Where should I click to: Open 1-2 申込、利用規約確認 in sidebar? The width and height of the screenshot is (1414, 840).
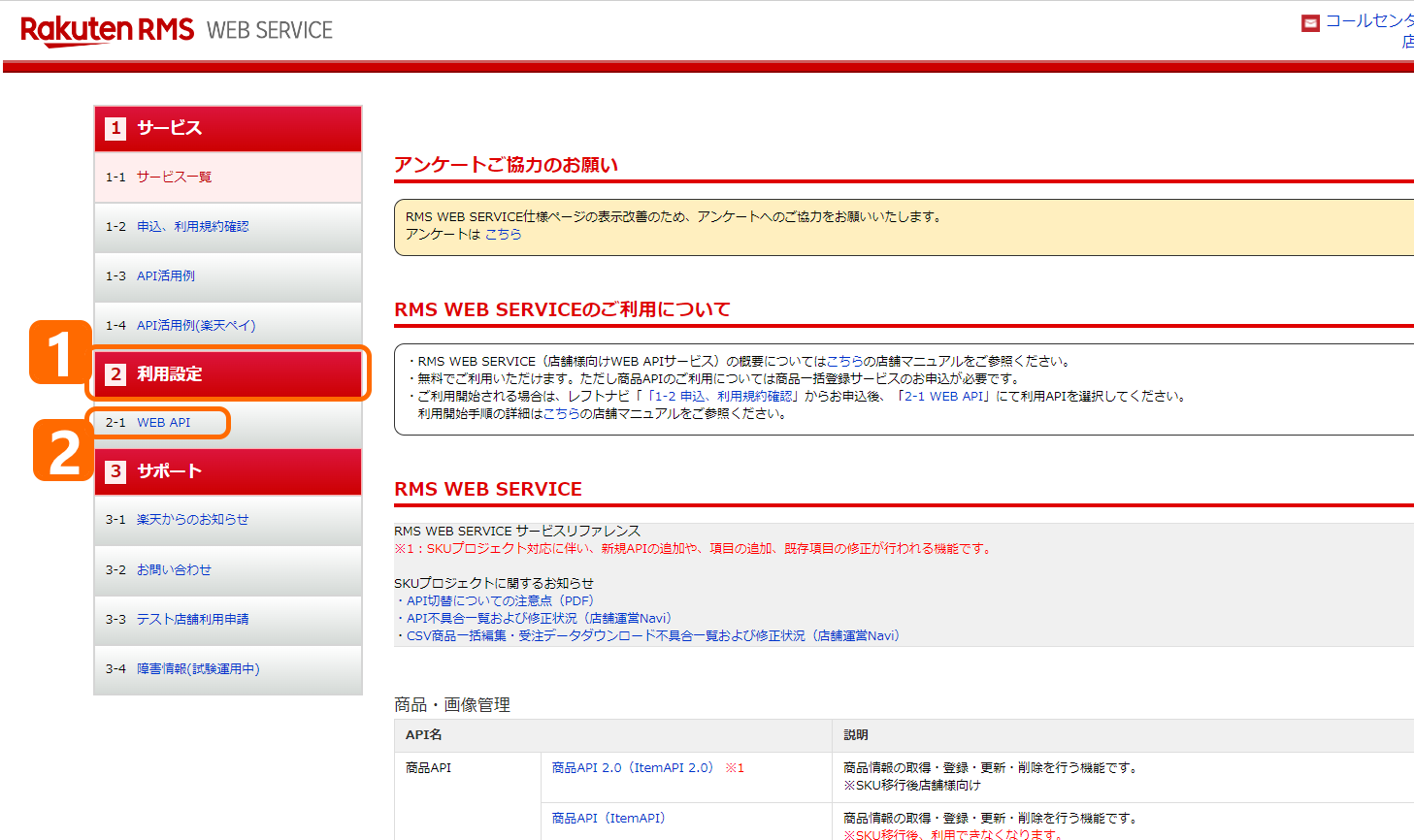pos(228,227)
